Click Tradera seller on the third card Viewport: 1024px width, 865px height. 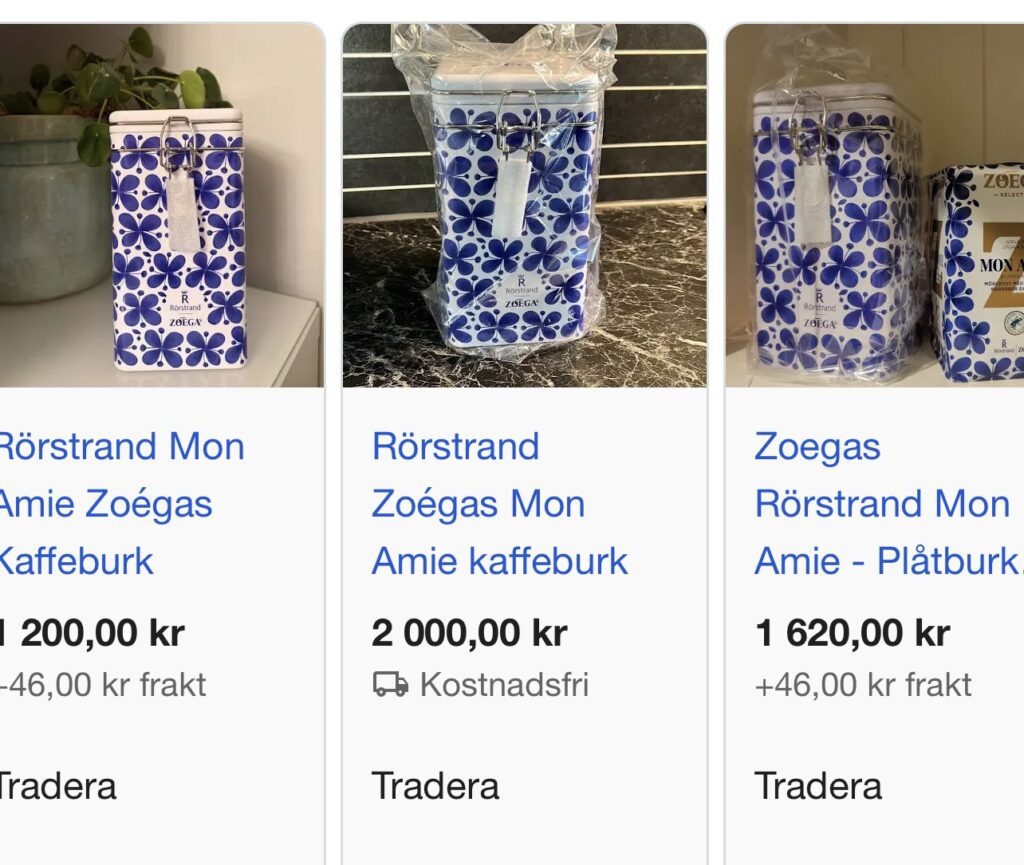click(x=818, y=785)
